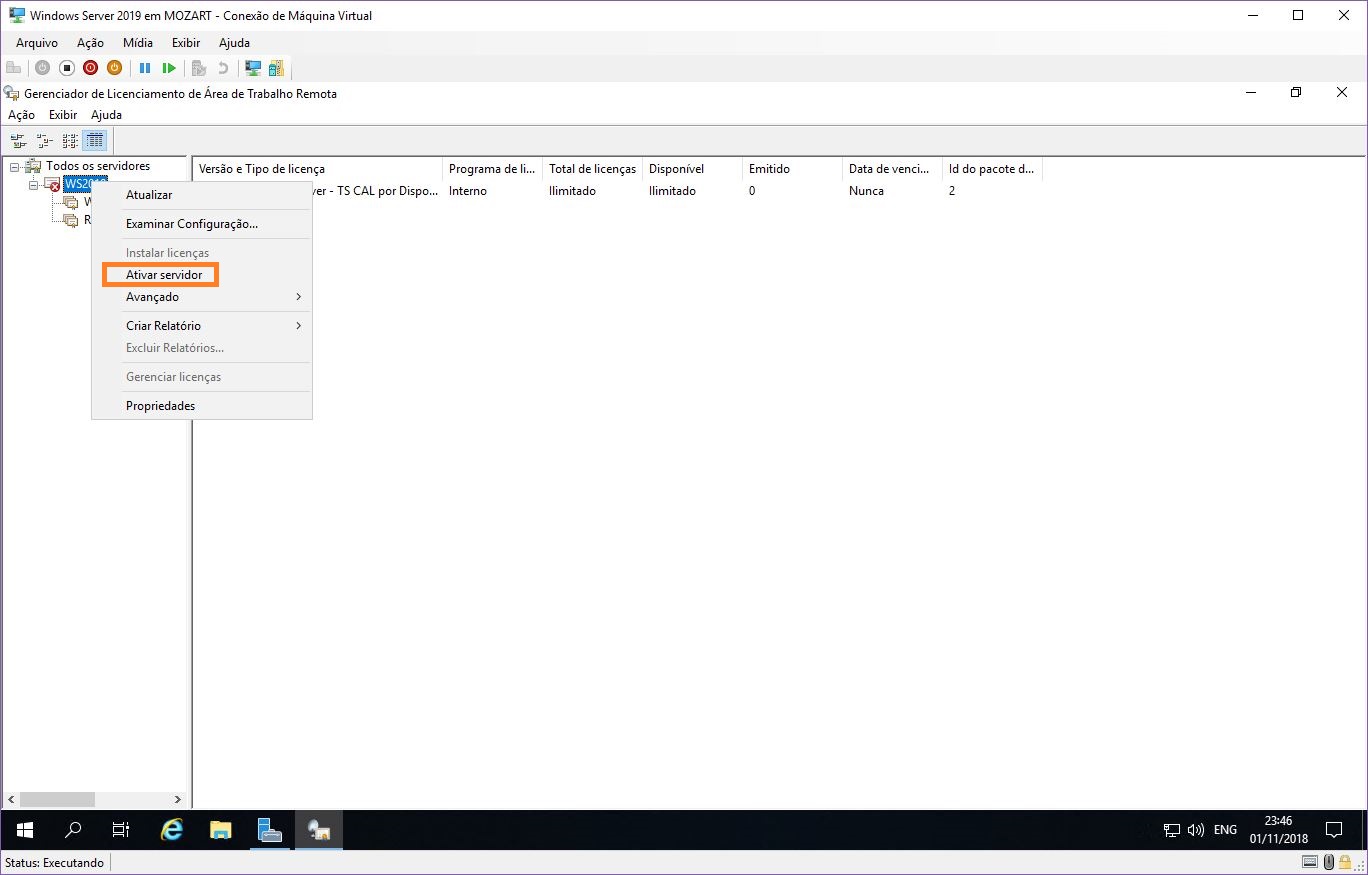Click the licensing manager title bar icon
Viewport: 1368px width, 875px height.
pos(12,93)
